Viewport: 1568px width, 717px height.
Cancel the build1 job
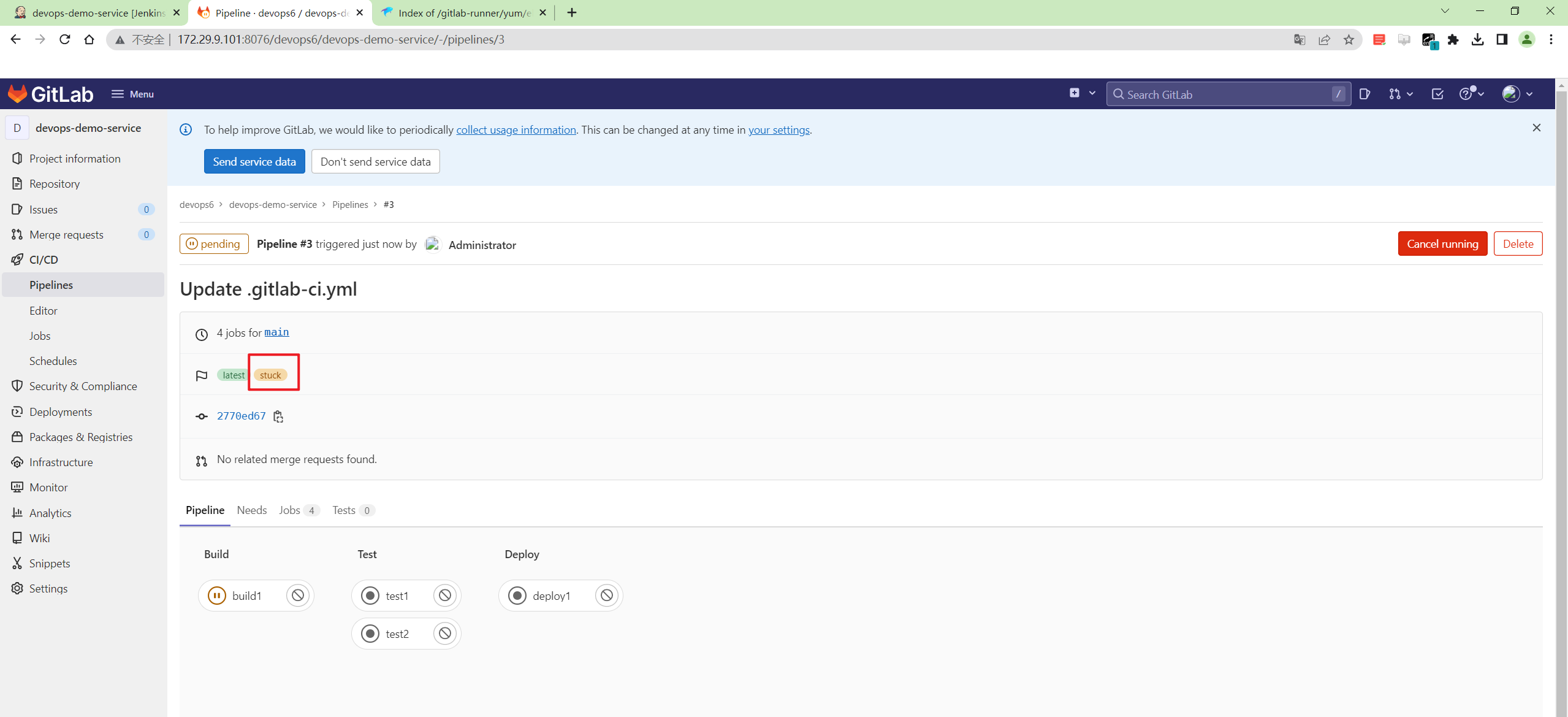tap(298, 596)
